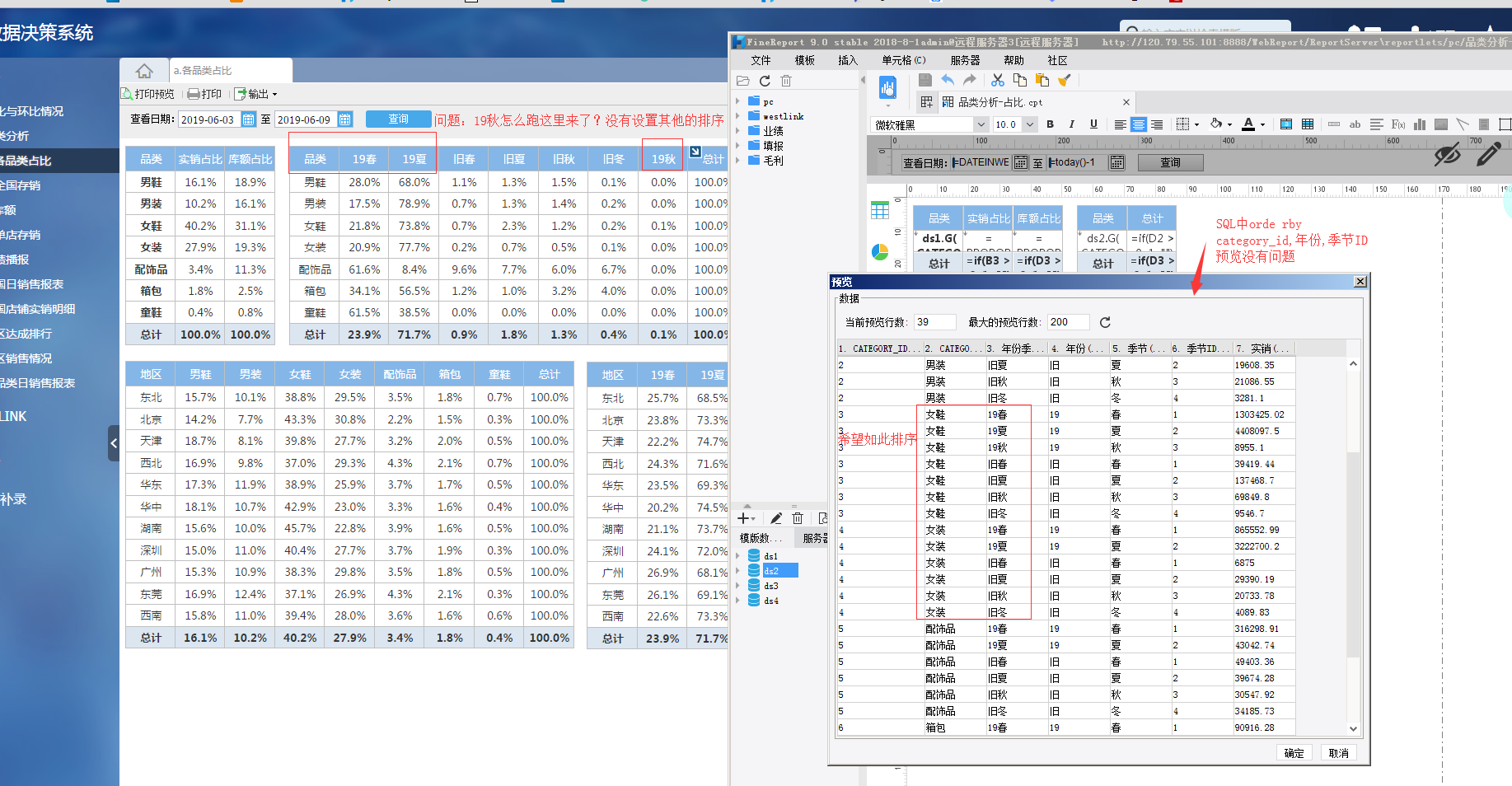1512x786 pixels.
Task: Delete dataset with trash icon in dataset panel
Action: pos(798,518)
